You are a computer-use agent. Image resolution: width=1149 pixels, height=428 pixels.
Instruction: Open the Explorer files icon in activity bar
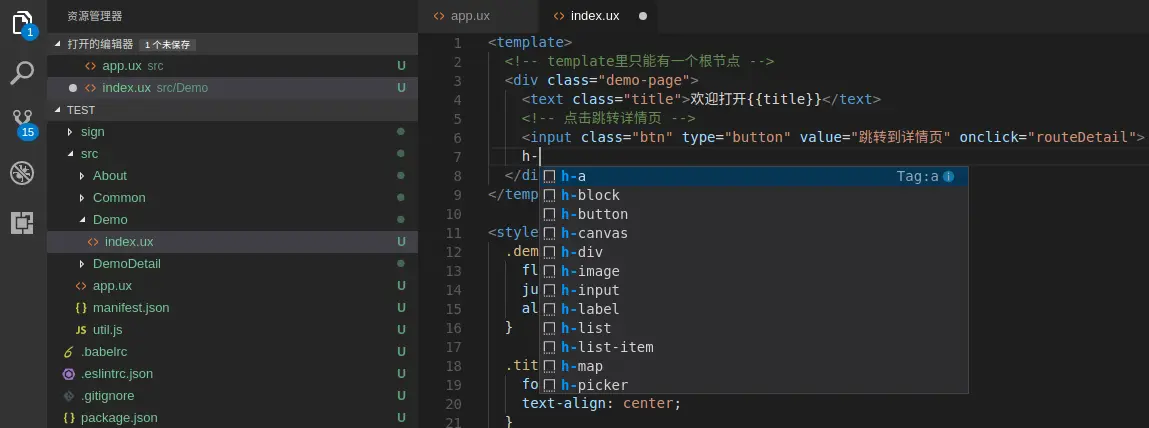23,23
